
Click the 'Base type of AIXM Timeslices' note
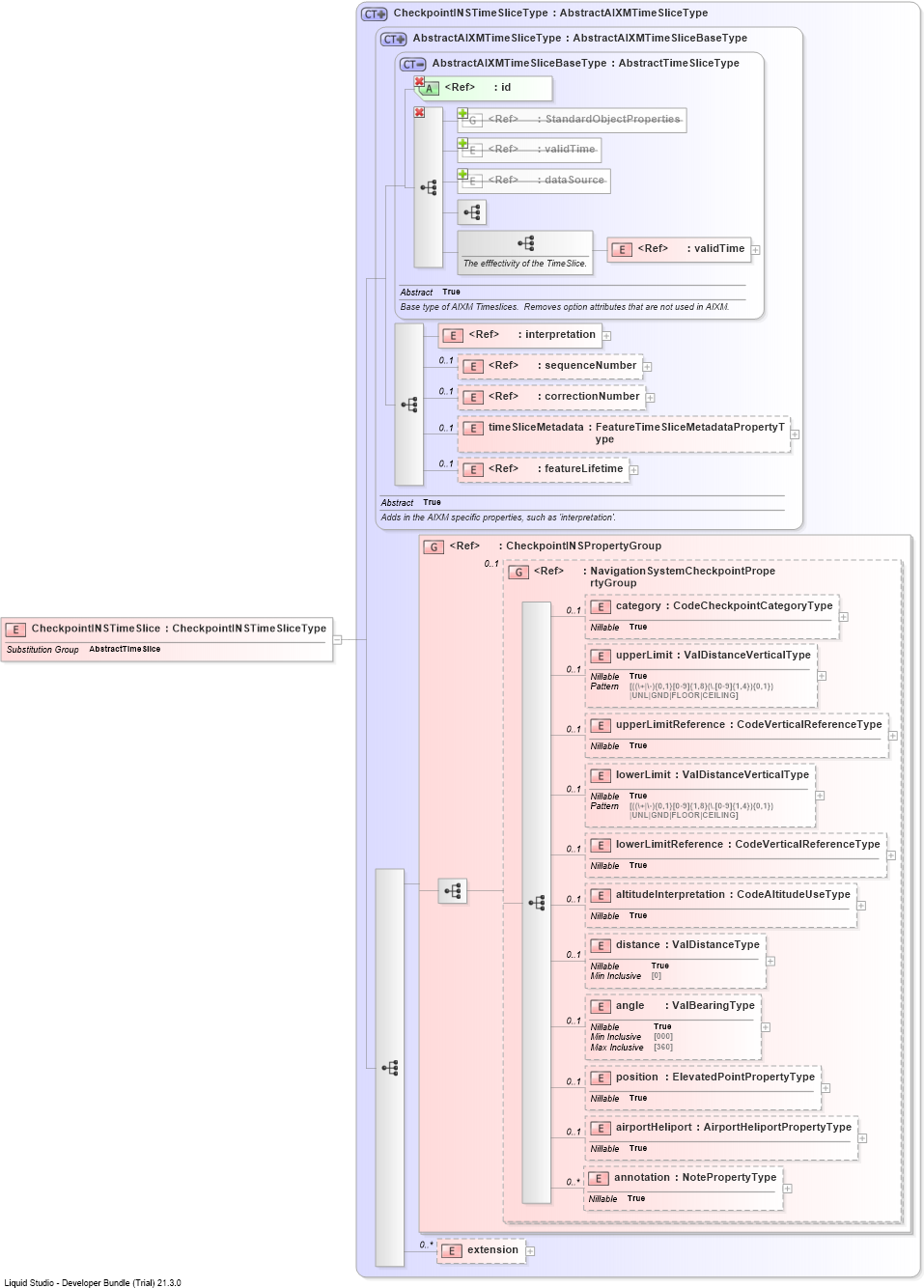click(565, 307)
